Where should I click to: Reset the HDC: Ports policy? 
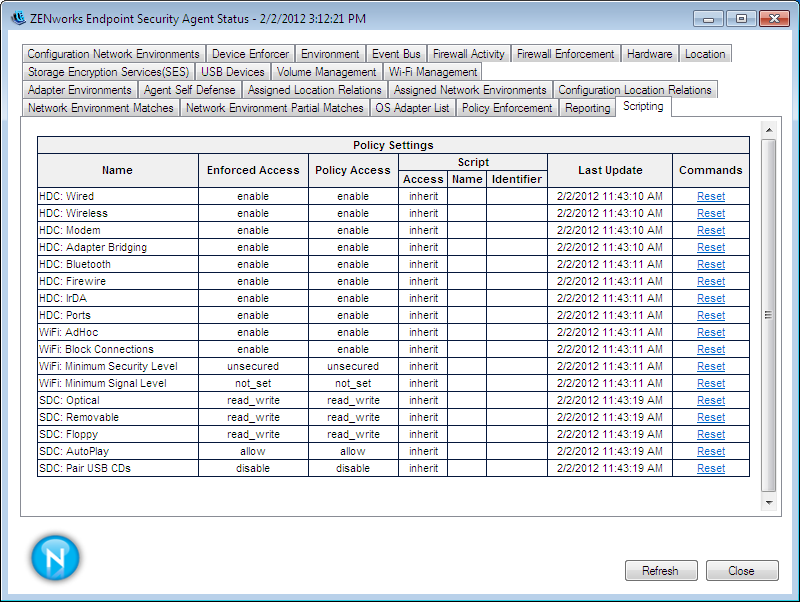point(711,315)
